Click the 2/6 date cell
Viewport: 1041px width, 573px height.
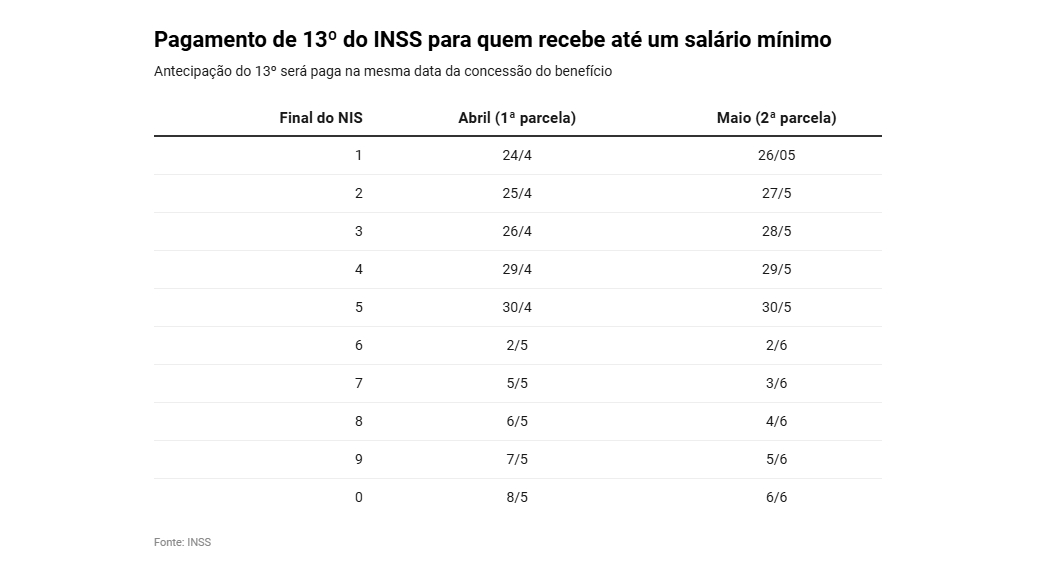[776, 345]
